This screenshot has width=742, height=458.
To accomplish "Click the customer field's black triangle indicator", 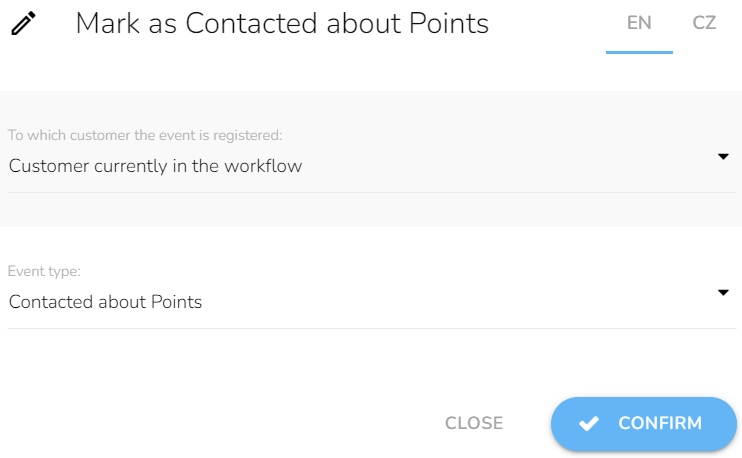I will [723, 157].
